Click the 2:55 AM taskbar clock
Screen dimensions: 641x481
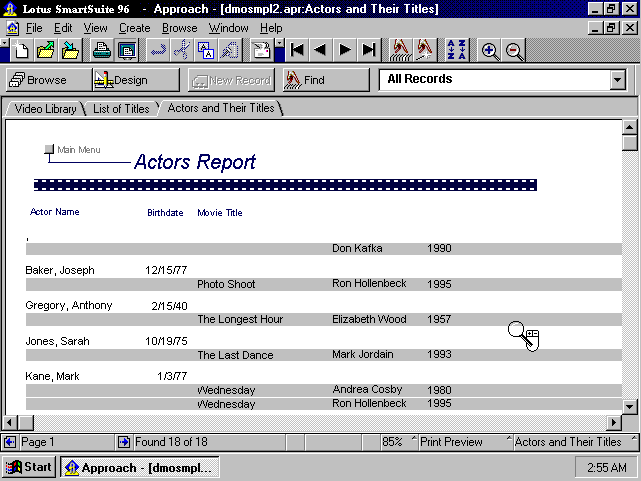point(606,467)
